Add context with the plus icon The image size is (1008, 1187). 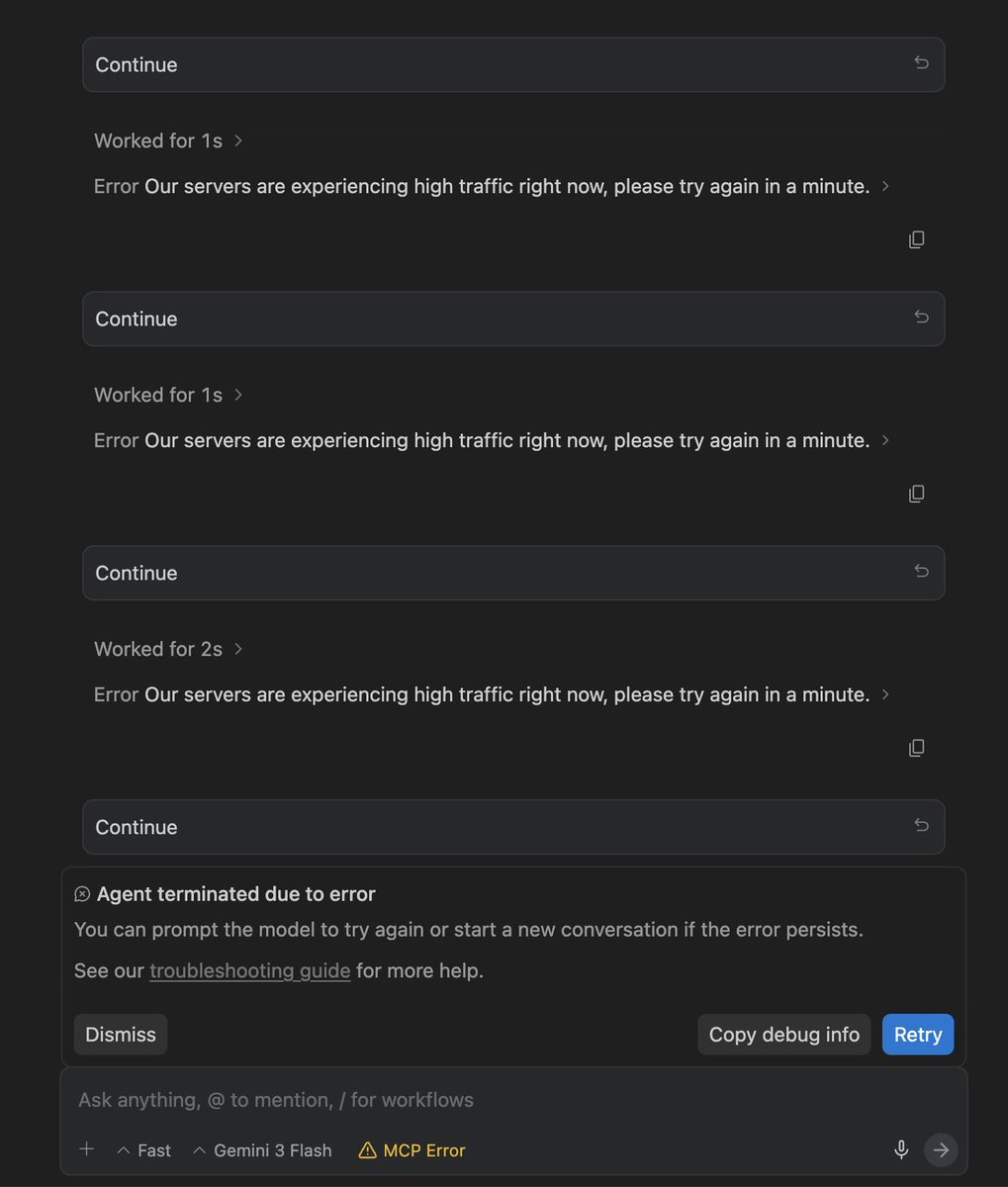(x=87, y=1149)
